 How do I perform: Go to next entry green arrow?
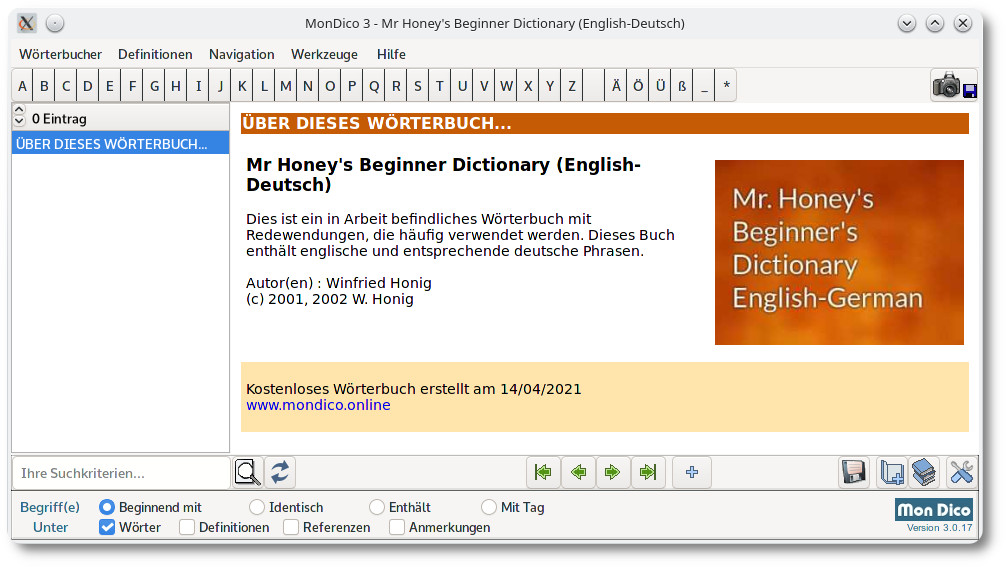(613, 473)
